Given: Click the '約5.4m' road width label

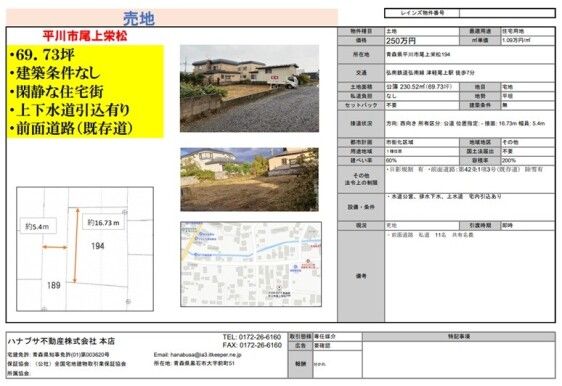Looking at the screenshot, I should pos(37,227).
